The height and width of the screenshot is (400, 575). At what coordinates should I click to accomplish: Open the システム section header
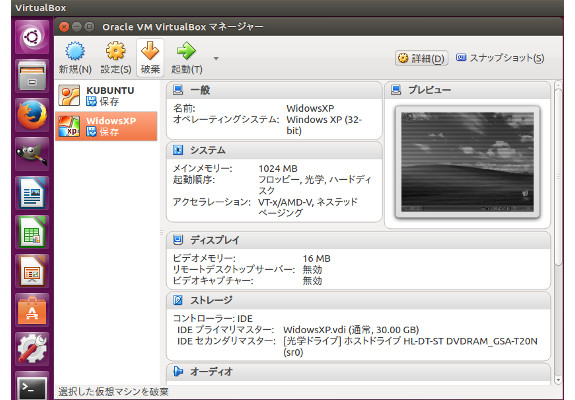click(x=274, y=150)
